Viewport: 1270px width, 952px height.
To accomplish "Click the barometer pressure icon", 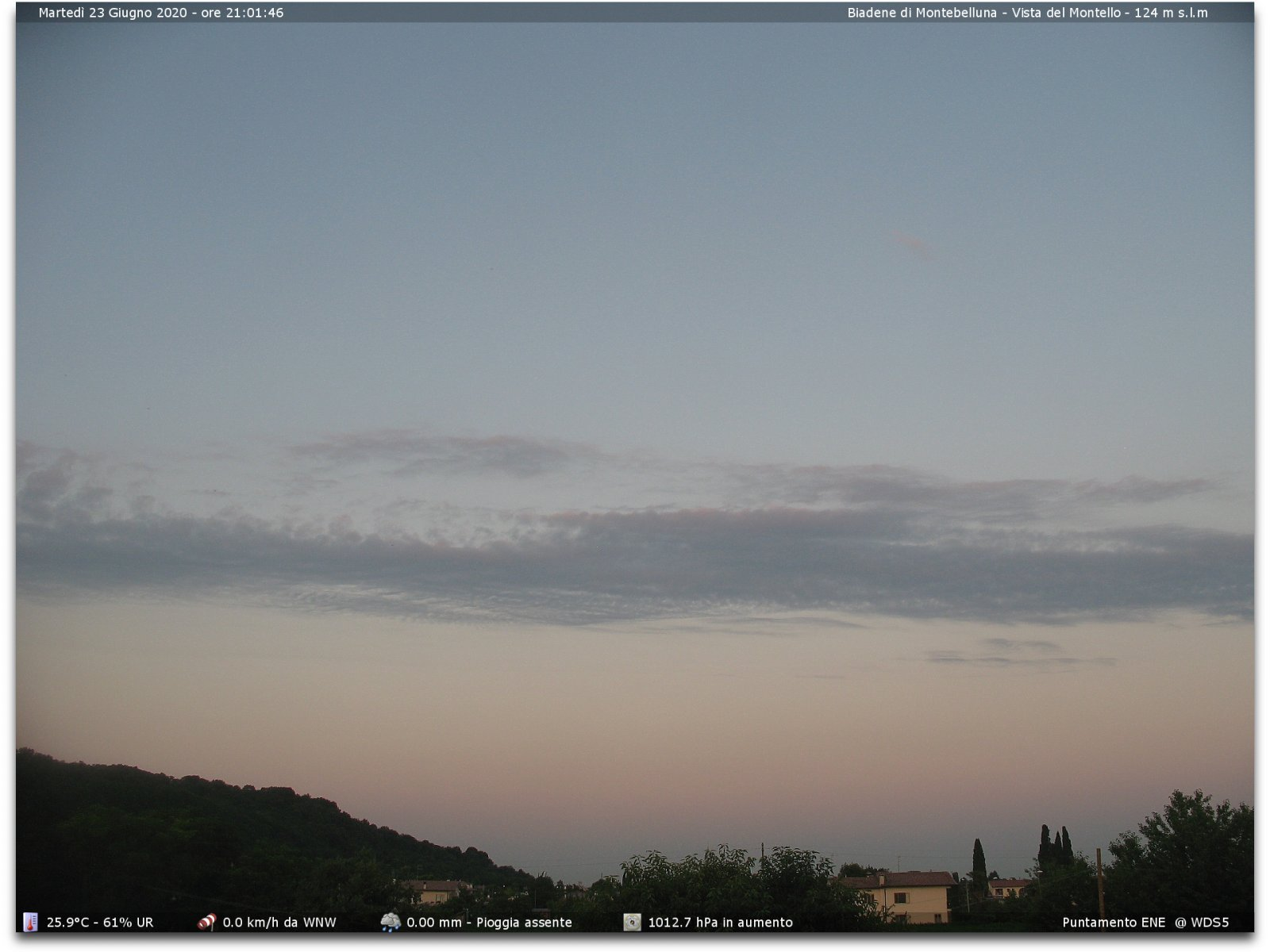I will pyautogui.click(x=632, y=922).
